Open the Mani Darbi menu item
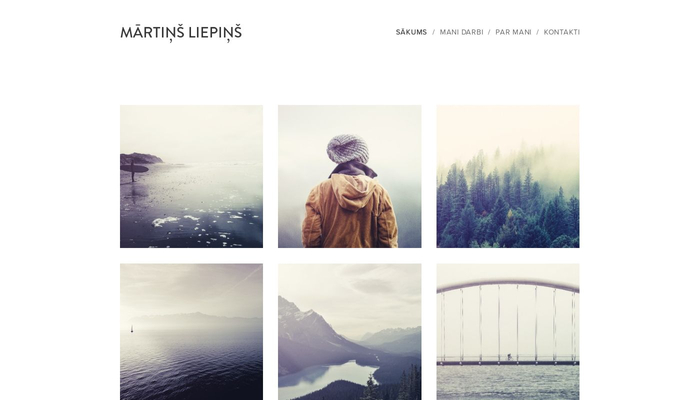Image resolution: width=700 pixels, height=400 pixels. 461,32
